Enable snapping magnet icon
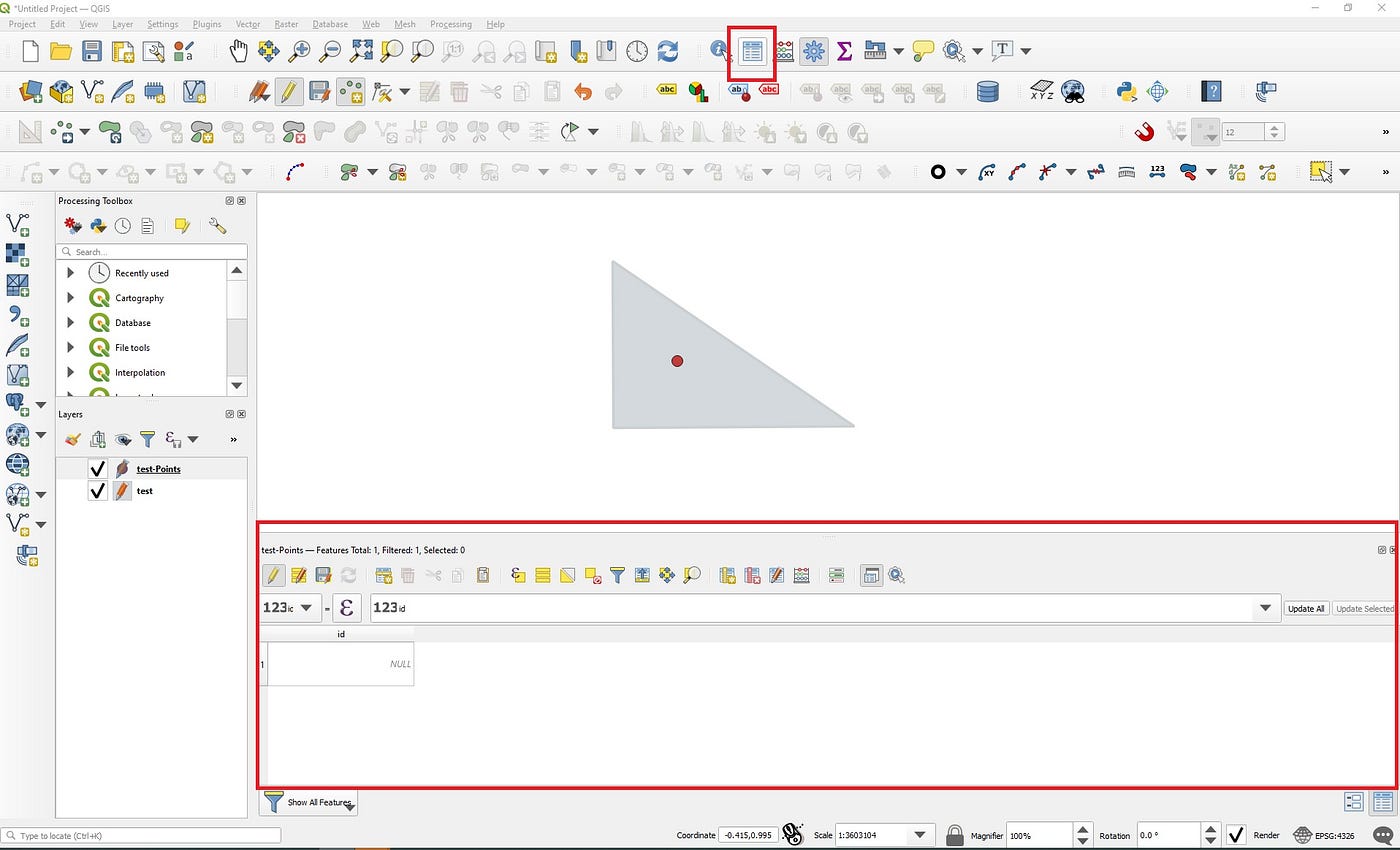 tap(1145, 132)
